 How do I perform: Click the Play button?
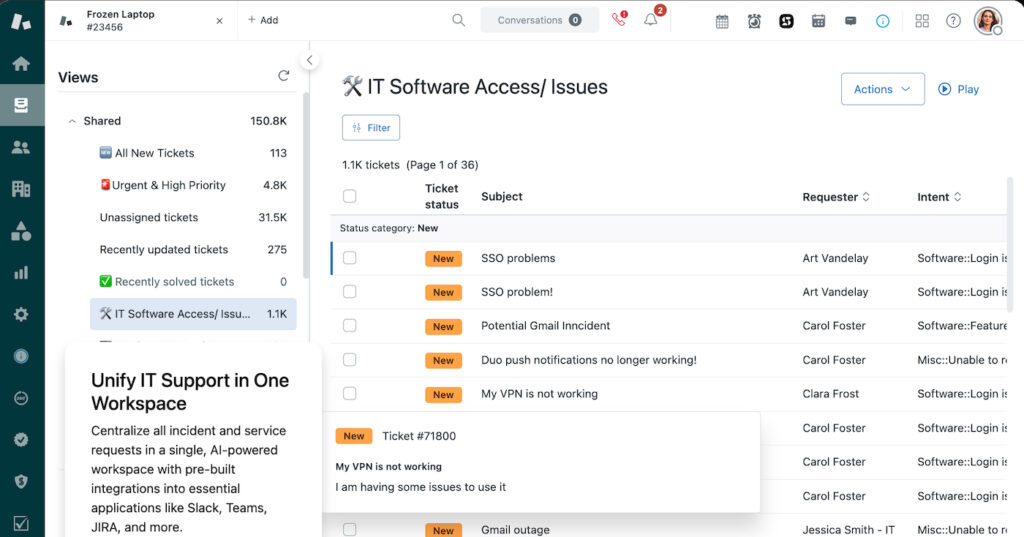pos(958,89)
